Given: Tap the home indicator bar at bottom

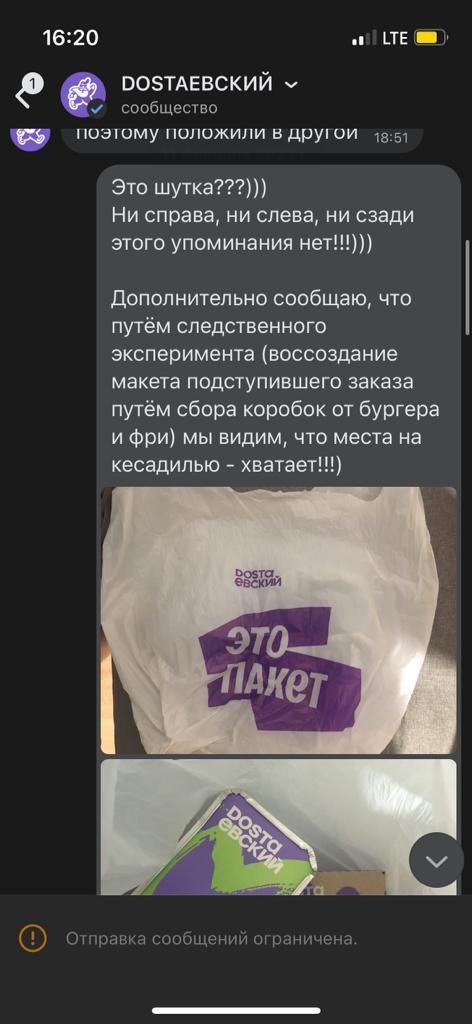Looking at the screenshot, I should (x=236, y=1010).
